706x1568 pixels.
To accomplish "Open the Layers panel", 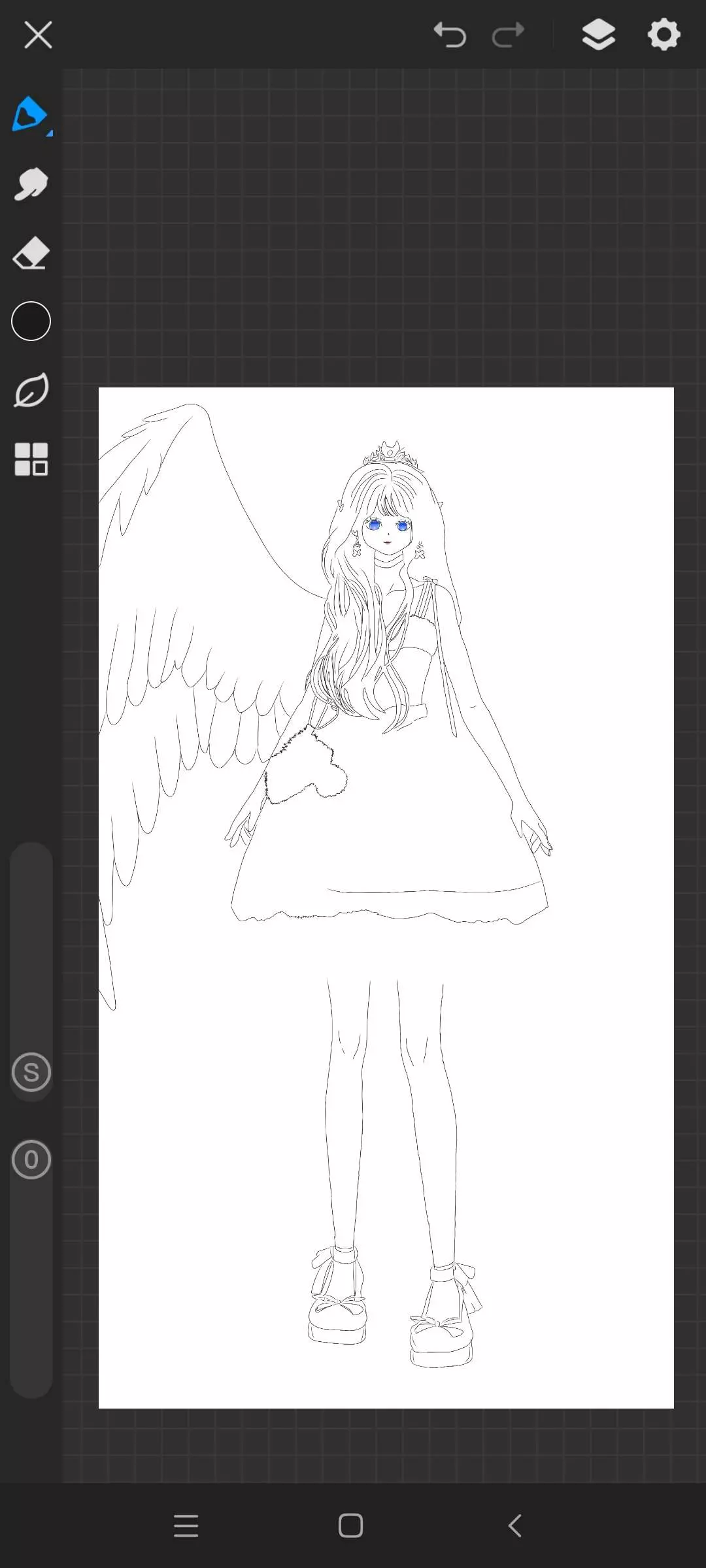I will tap(598, 35).
